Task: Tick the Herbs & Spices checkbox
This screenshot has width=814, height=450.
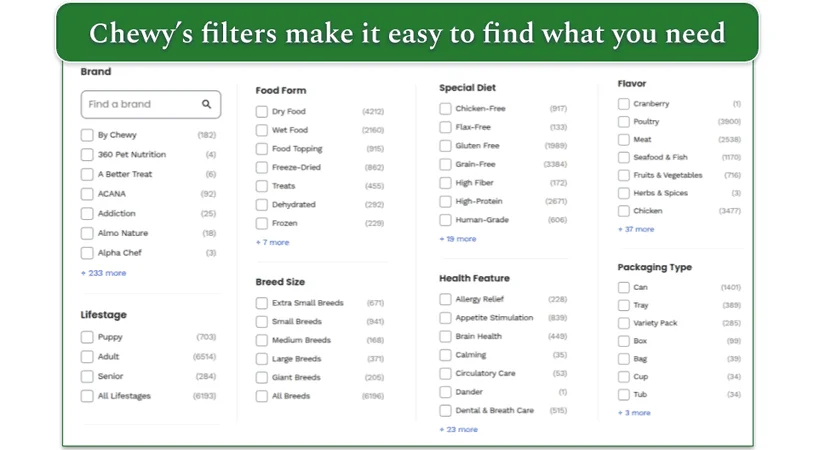Action: [623, 194]
